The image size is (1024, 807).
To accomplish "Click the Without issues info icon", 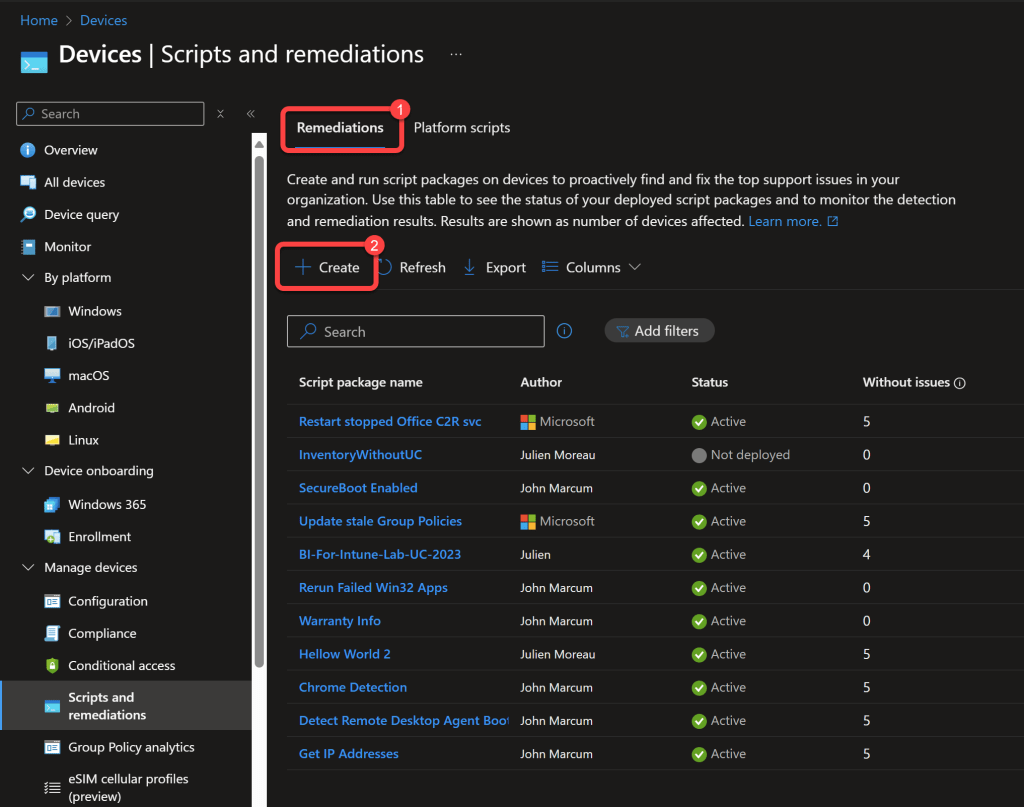I will [x=960, y=383].
